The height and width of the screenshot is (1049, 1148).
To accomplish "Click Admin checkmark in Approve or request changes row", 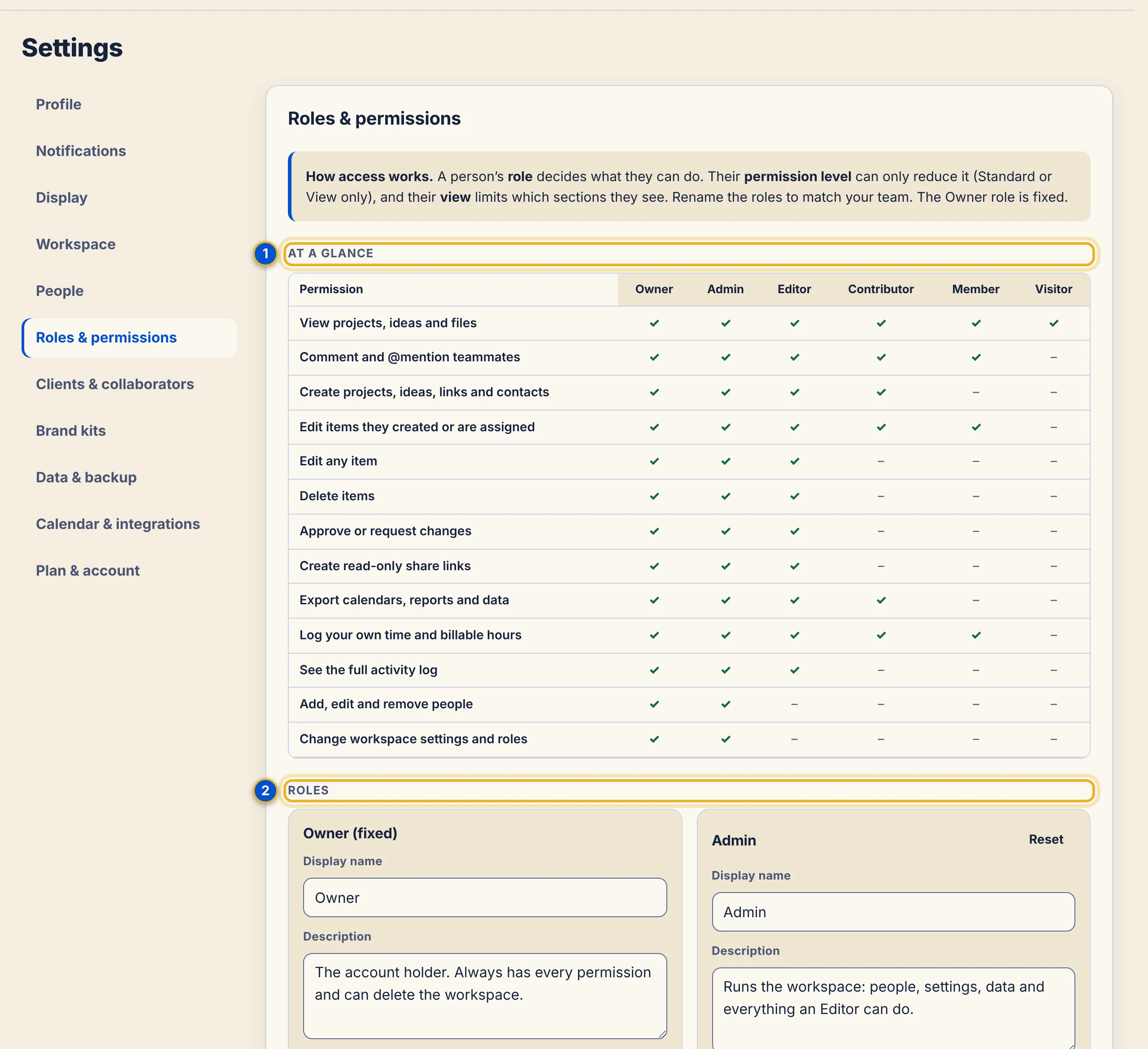I will click(x=726, y=531).
